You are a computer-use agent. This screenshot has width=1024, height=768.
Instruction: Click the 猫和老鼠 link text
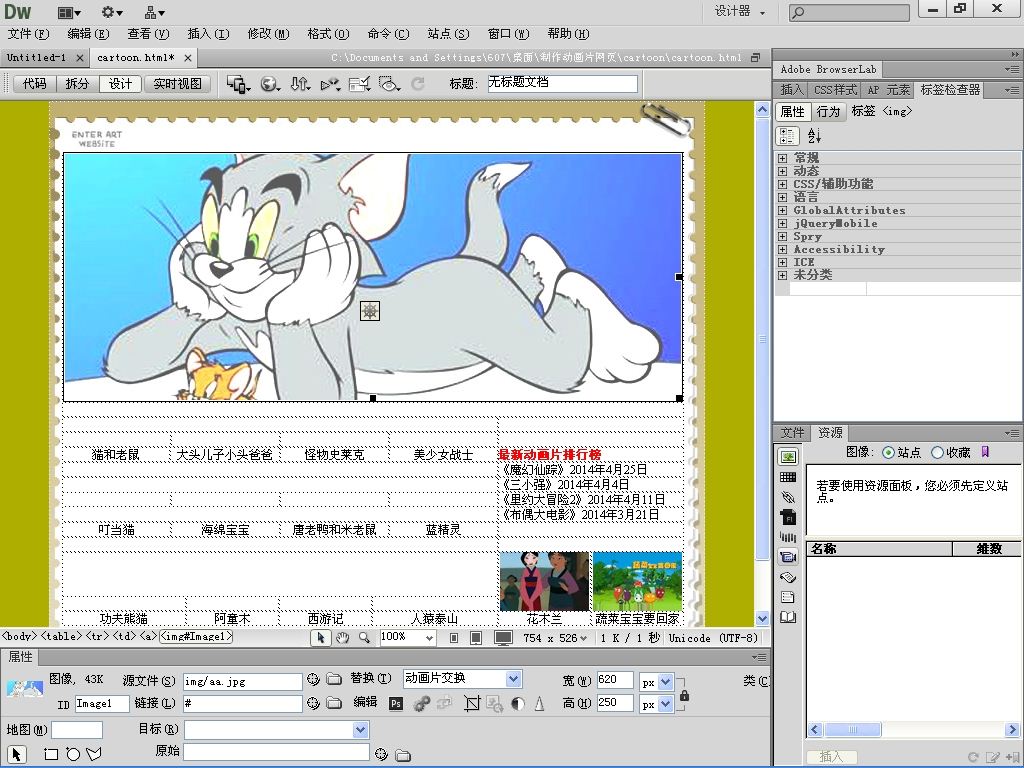pyautogui.click(x=116, y=455)
